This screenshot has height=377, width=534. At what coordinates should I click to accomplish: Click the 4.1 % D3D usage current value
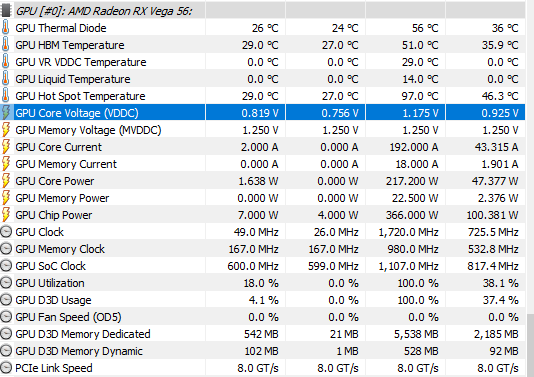(x=264, y=300)
